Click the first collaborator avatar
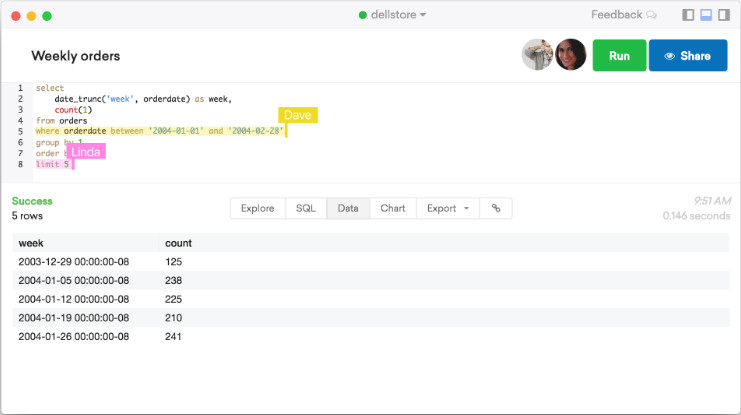The image size is (741, 415). 537,54
